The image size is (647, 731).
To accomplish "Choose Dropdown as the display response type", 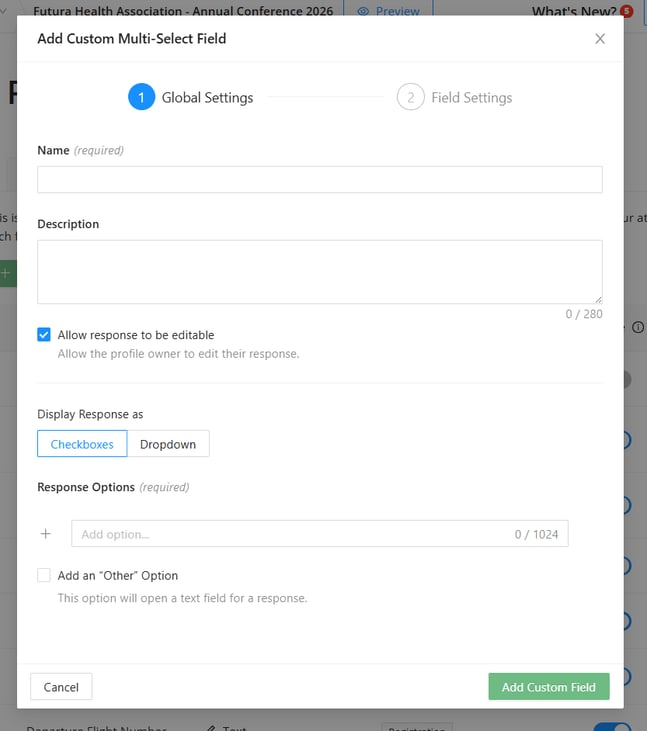I will (168, 444).
